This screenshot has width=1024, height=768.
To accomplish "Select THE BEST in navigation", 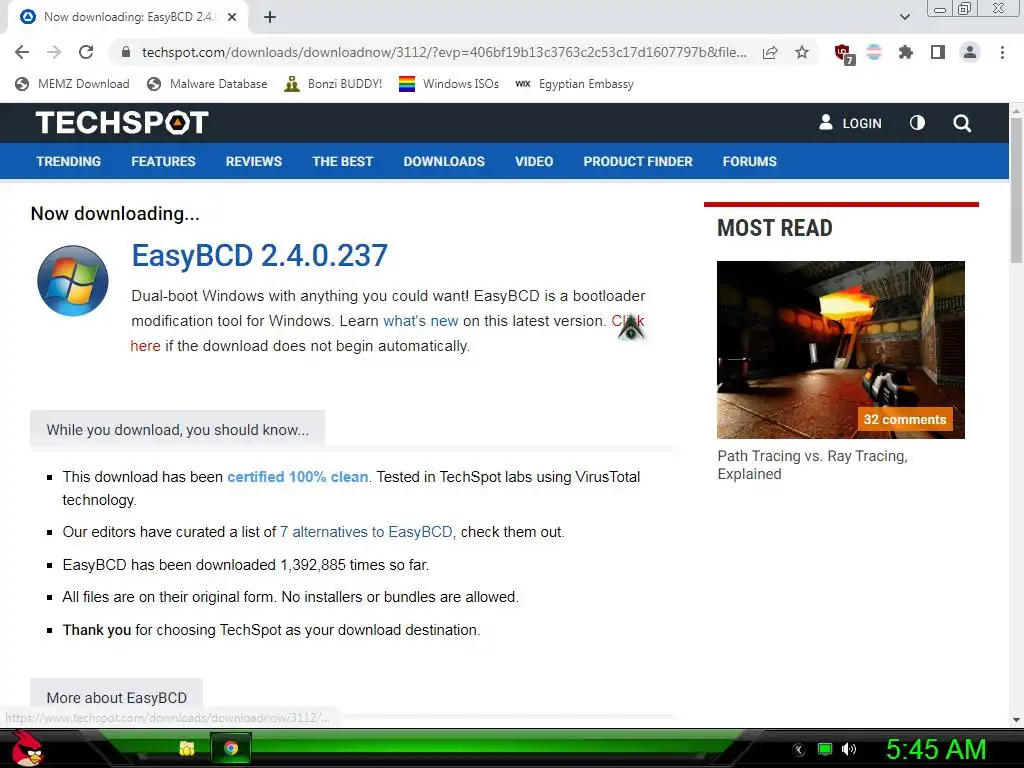I will [343, 161].
